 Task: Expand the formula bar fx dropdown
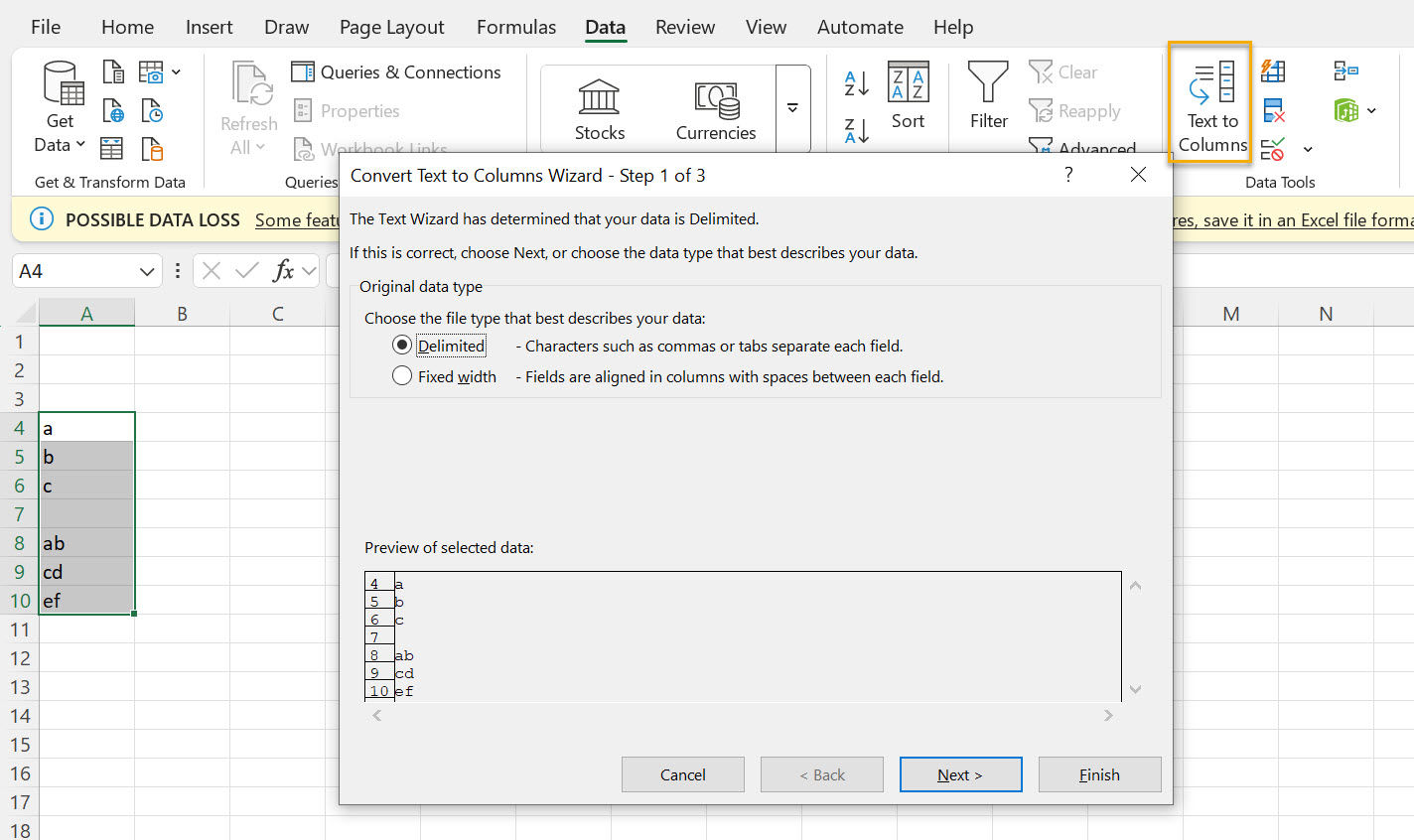pyautogui.click(x=309, y=270)
